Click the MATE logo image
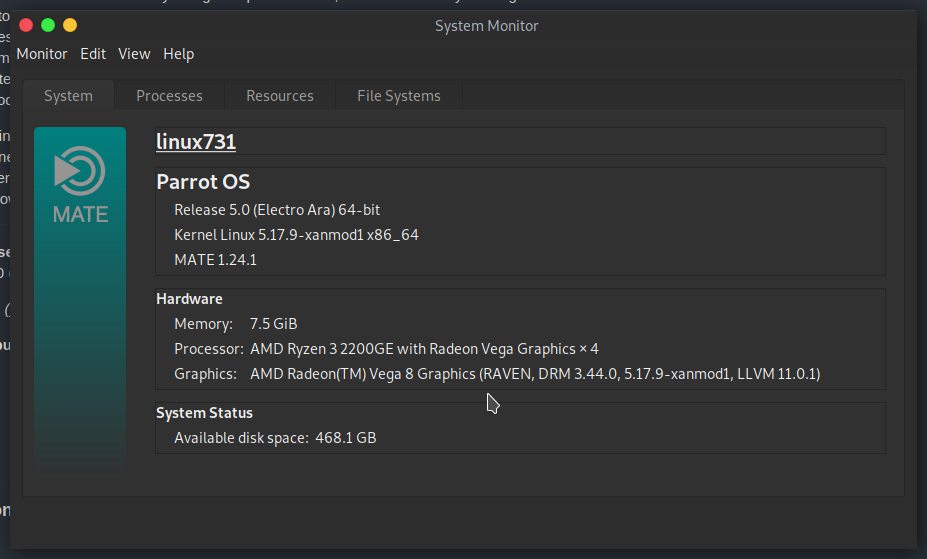This screenshot has height=559, width=927. pyautogui.click(x=80, y=298)
